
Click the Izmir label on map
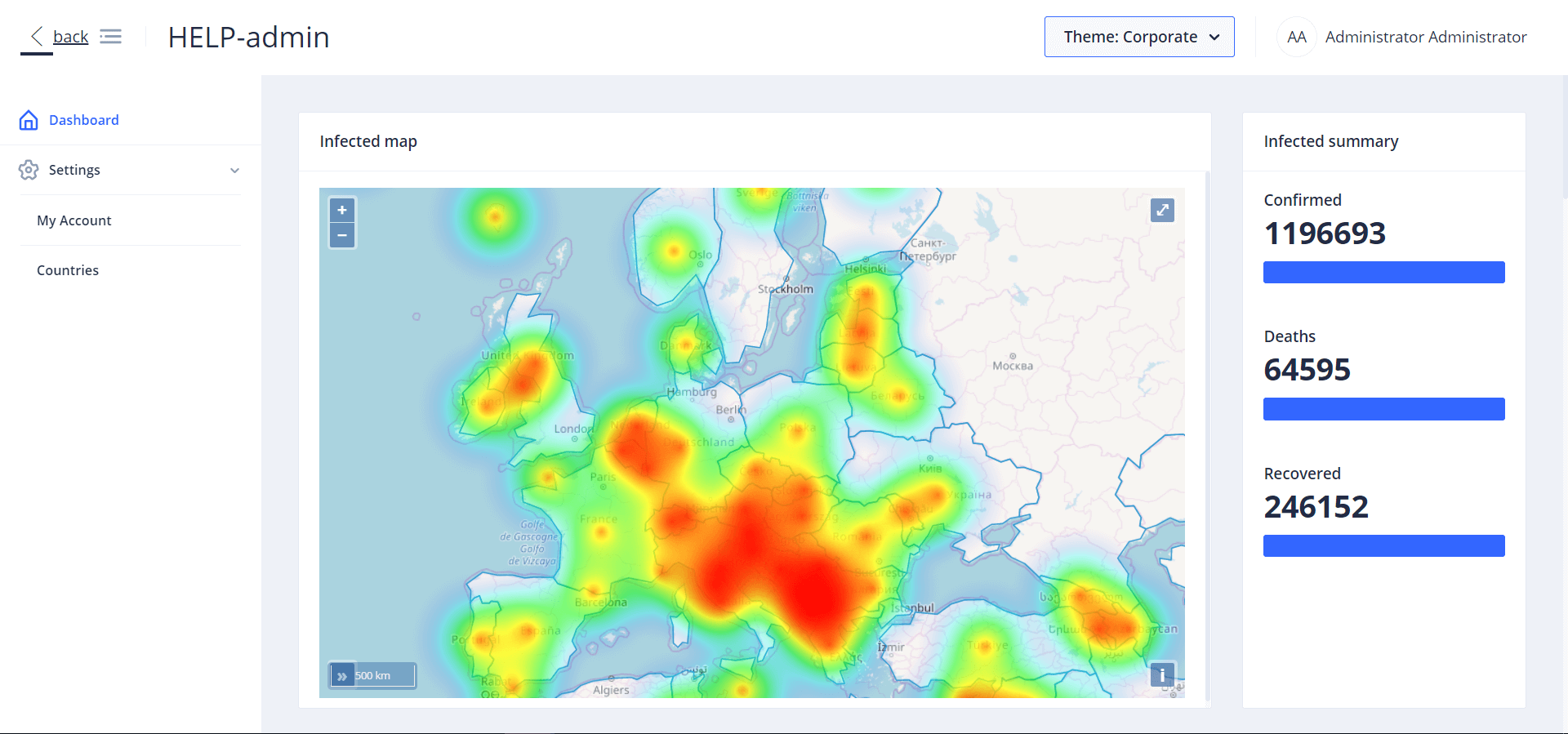890,647
